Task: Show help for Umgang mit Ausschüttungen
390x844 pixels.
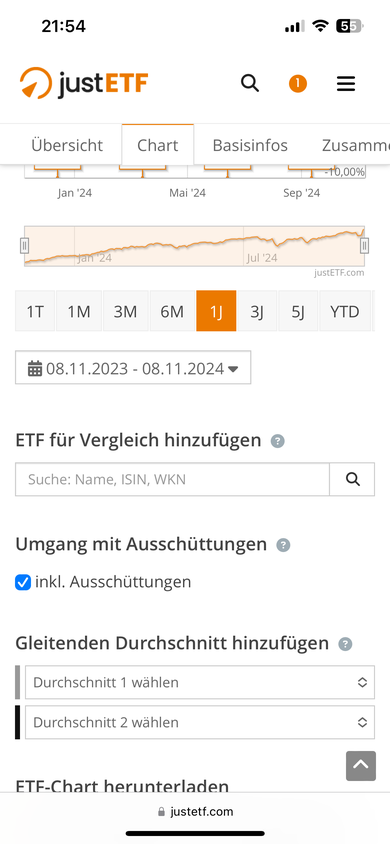Action: [283, 545]
